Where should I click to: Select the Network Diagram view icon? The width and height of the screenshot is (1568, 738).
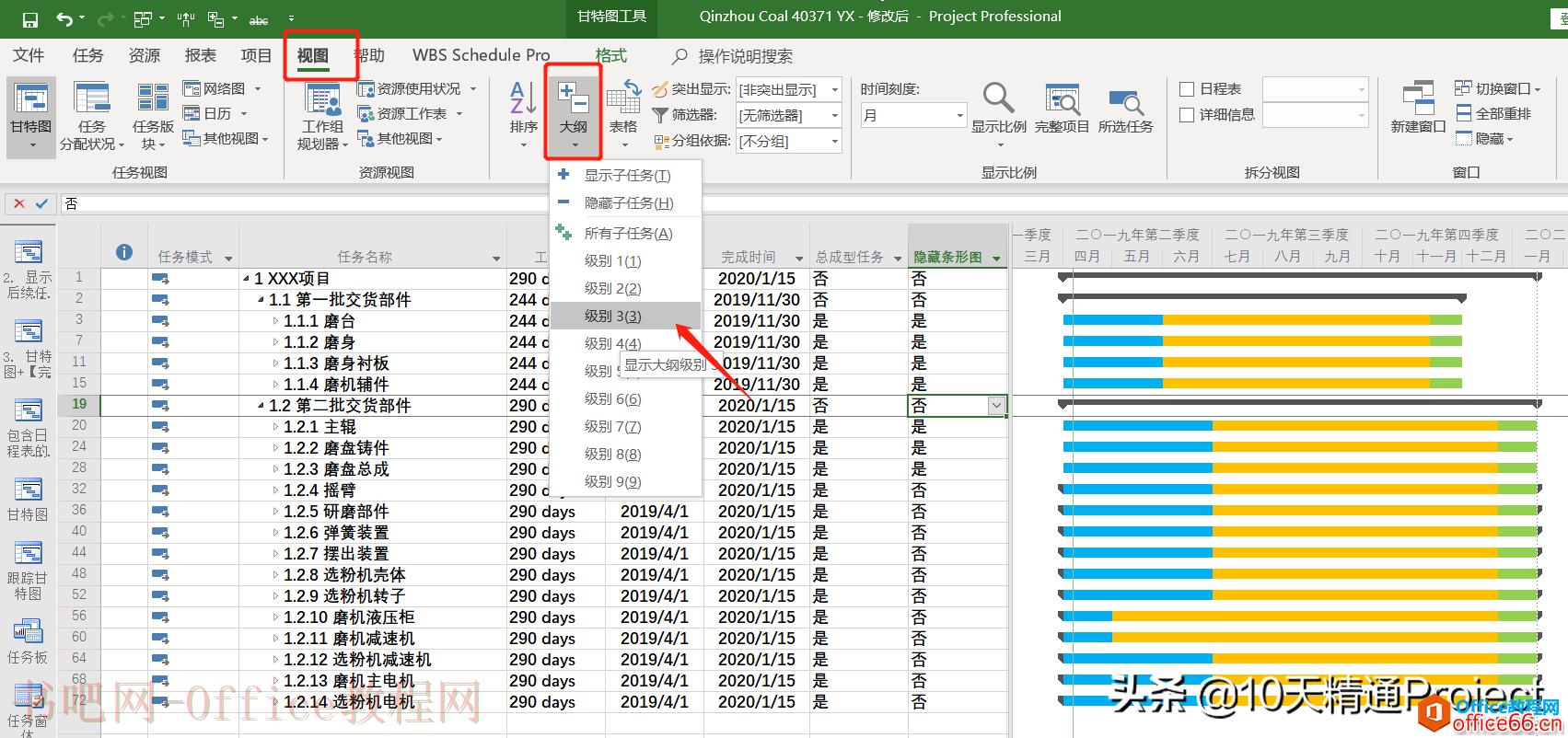pyautogui.click(x=192, y=89)
